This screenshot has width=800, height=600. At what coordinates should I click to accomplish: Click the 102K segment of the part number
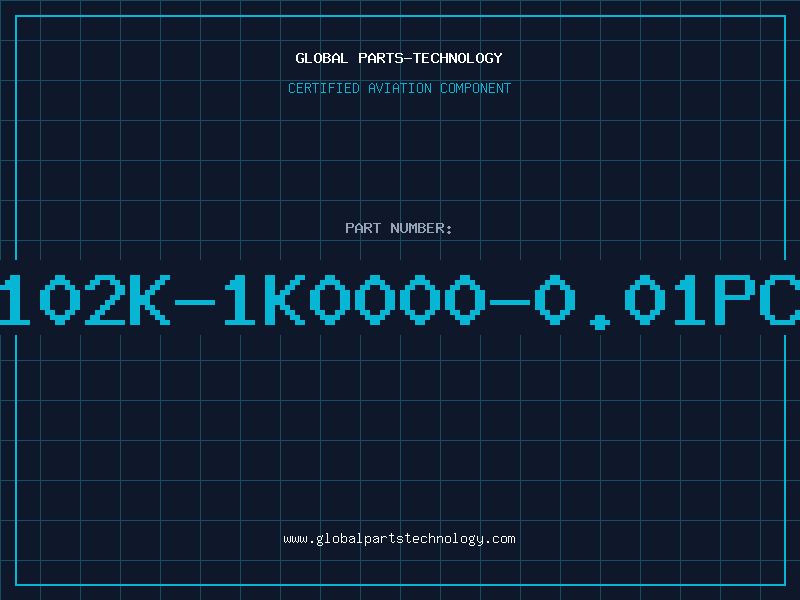click(85, 300)
